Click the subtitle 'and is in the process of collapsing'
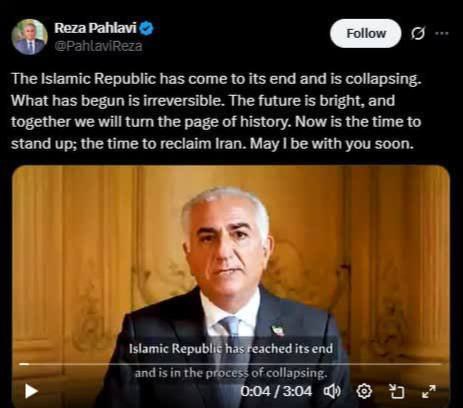Image resolution: width=463 pixels, height=408 pixels. coord(231,373)
